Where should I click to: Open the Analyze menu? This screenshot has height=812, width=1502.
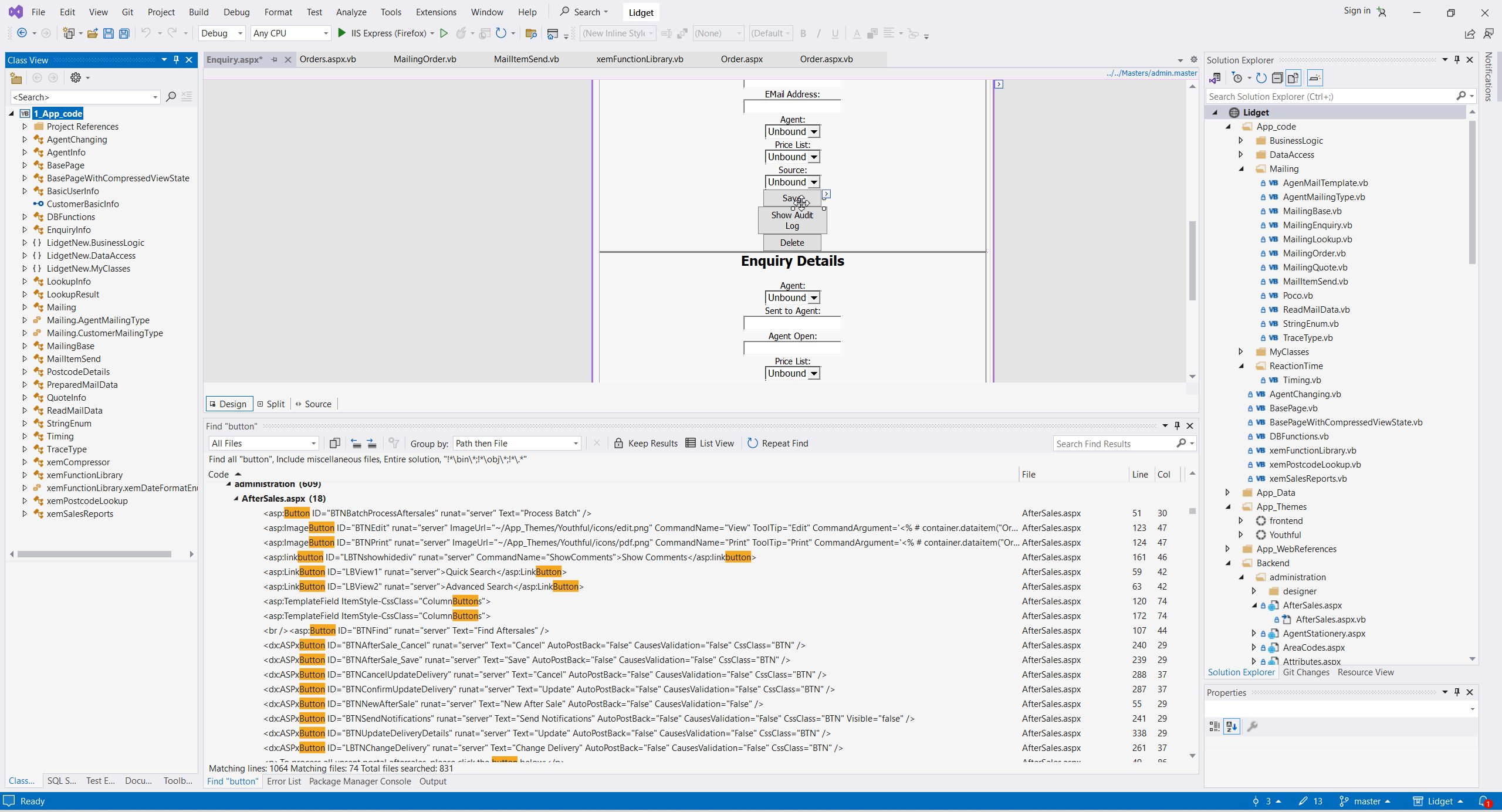351,12
